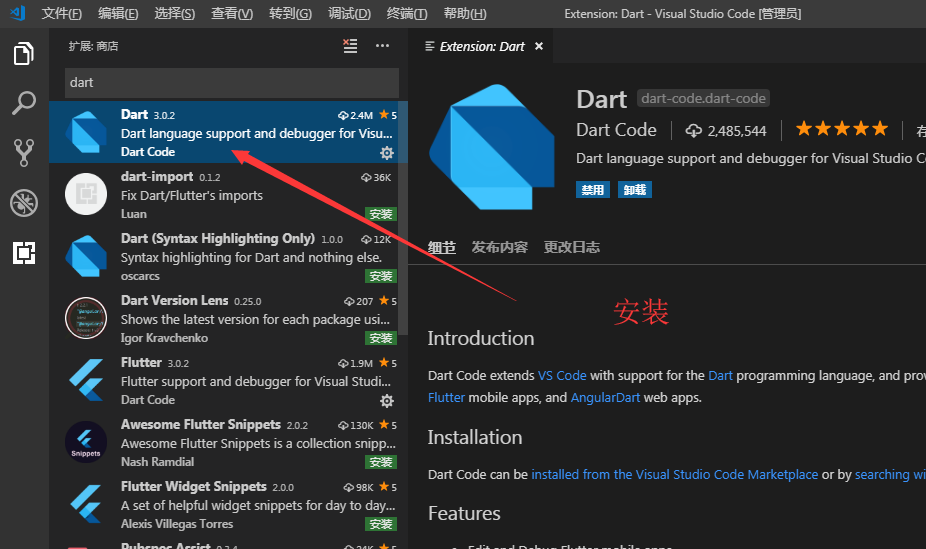Switch to the 更改日志 changelog tab
The height and width of the screenshot is (549, 926).
[x=572, y=247]
